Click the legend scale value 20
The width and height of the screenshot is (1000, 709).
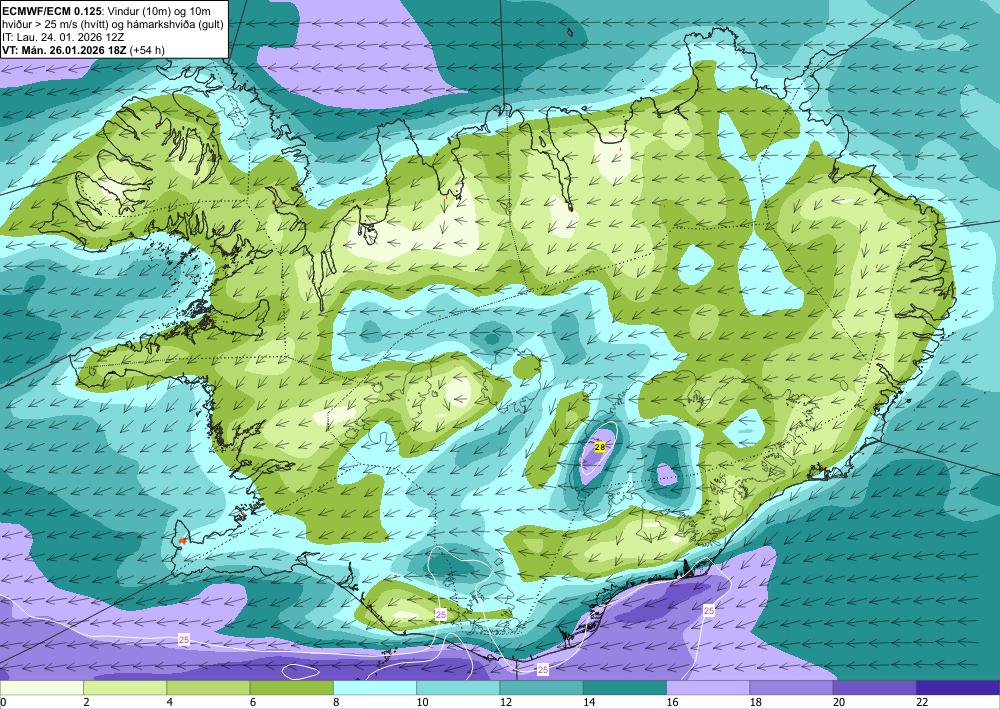click(x=839, y=703)
